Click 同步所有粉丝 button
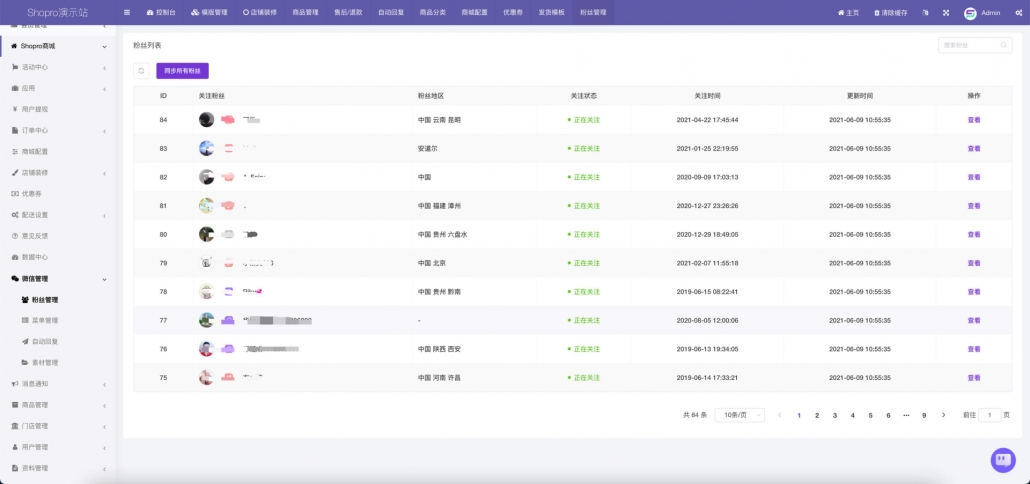The height and width of the screenshot is (484, 1030). 183,70
